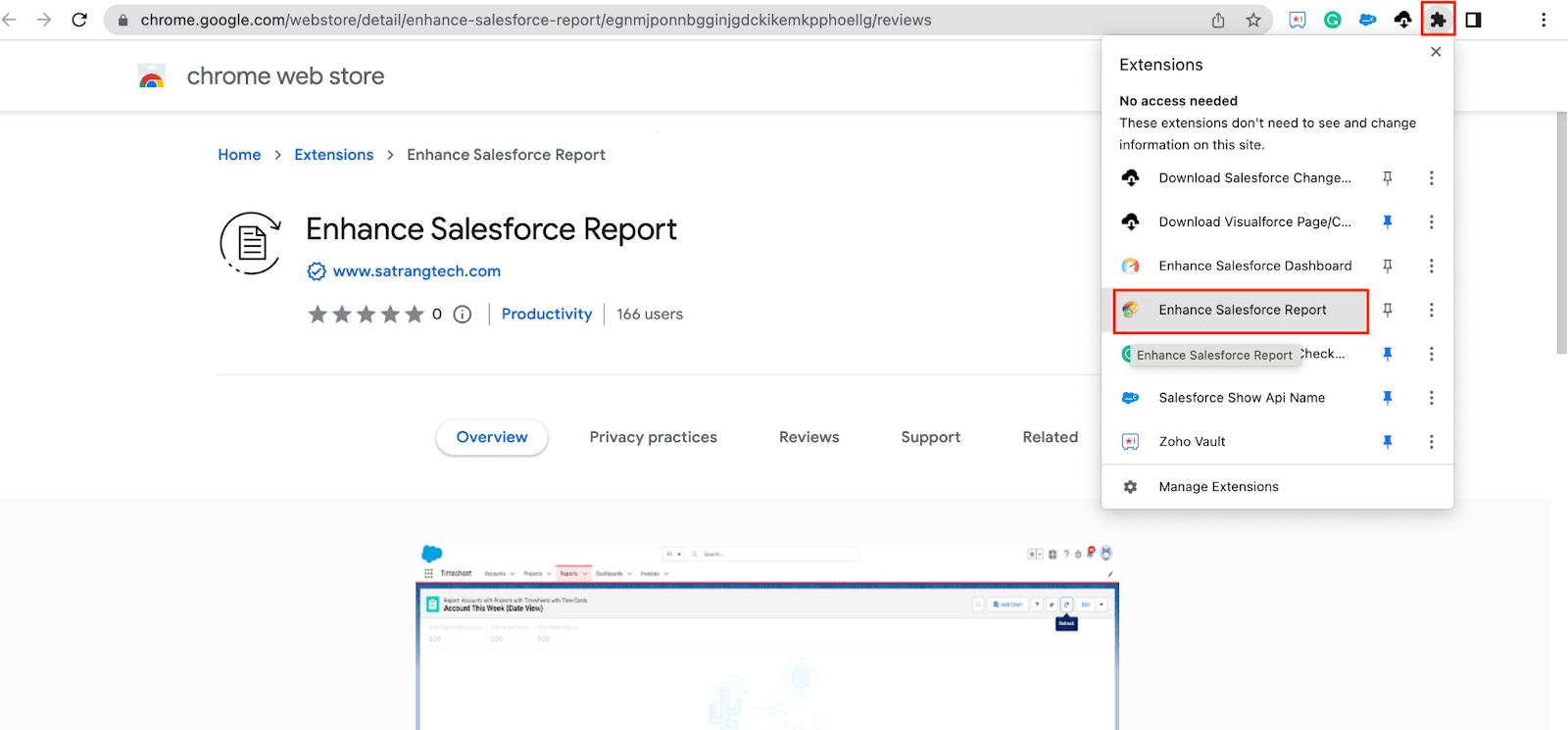The height and width of the screenshot is (730, 1568).
Task: Select Zoho Vault extension entry
Action: click(1192, 442)
